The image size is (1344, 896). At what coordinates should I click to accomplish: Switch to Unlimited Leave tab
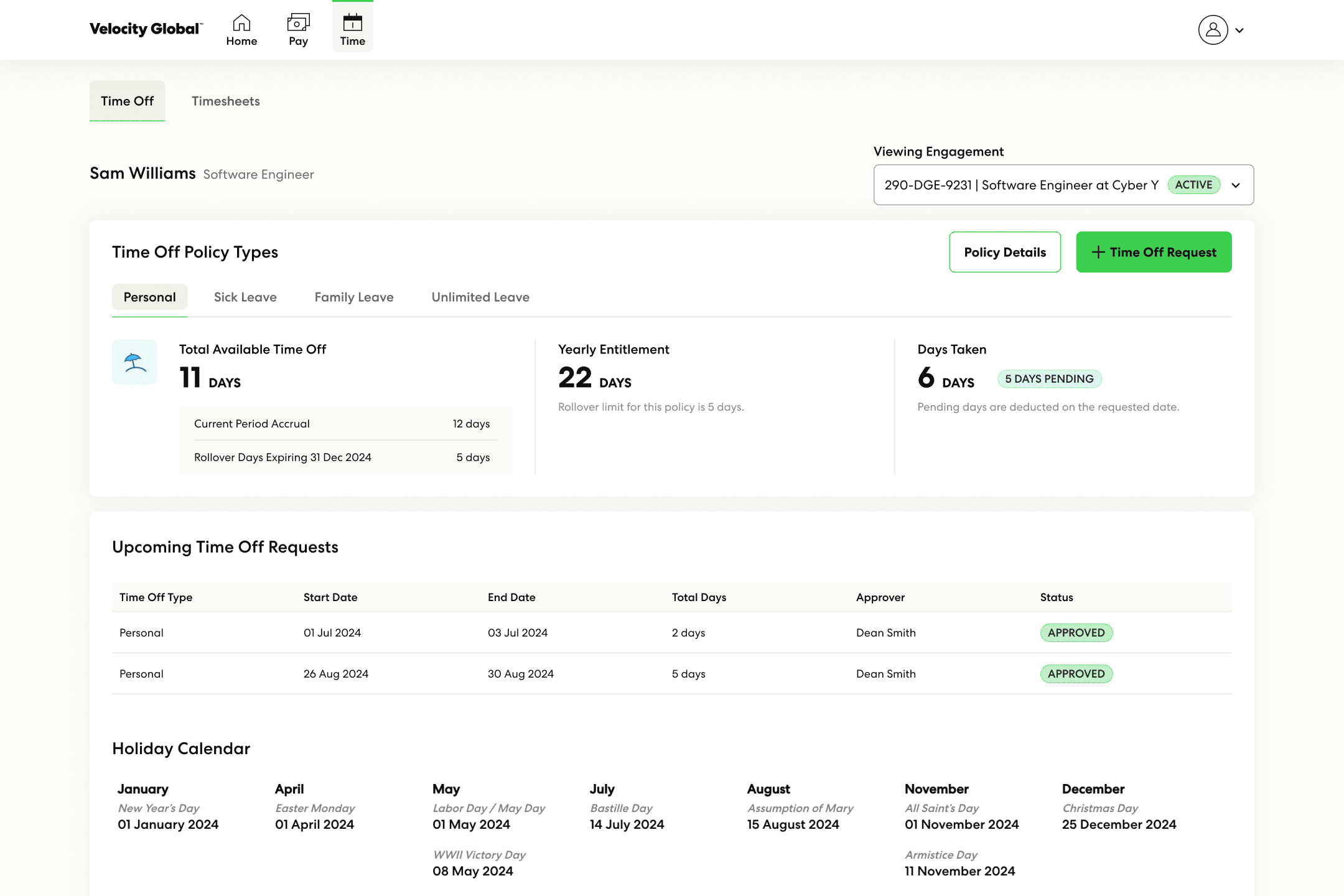[480, 297]
